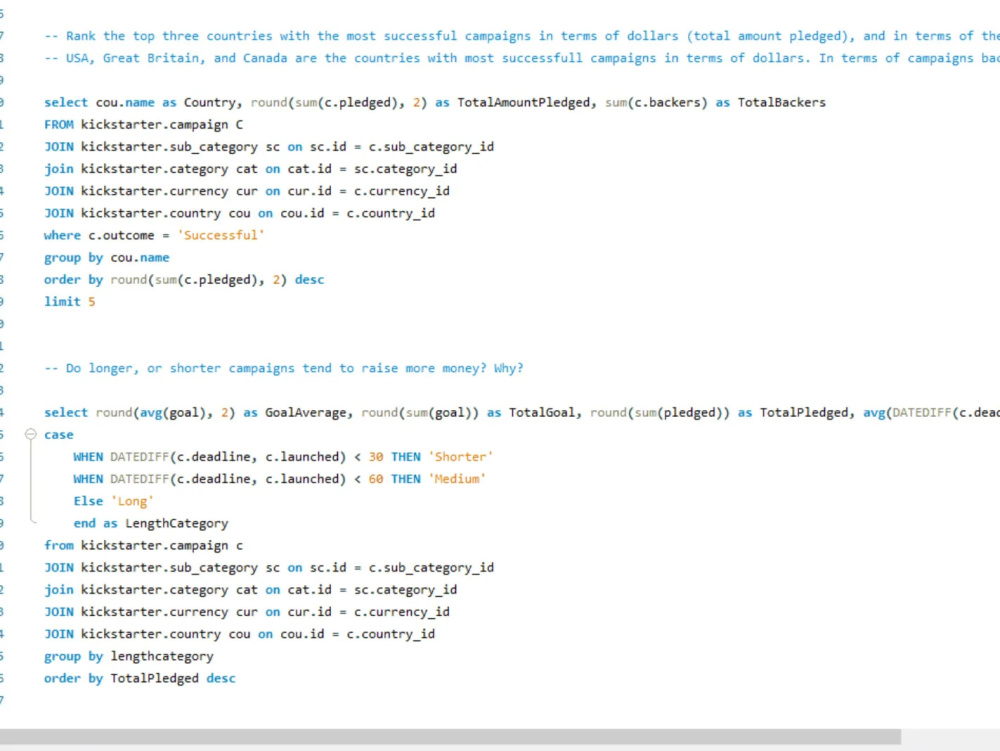Place cursor on 'limit 5' line
Image resolution: width=1000 pixels, height=751 pixels.
pos(70,302)
